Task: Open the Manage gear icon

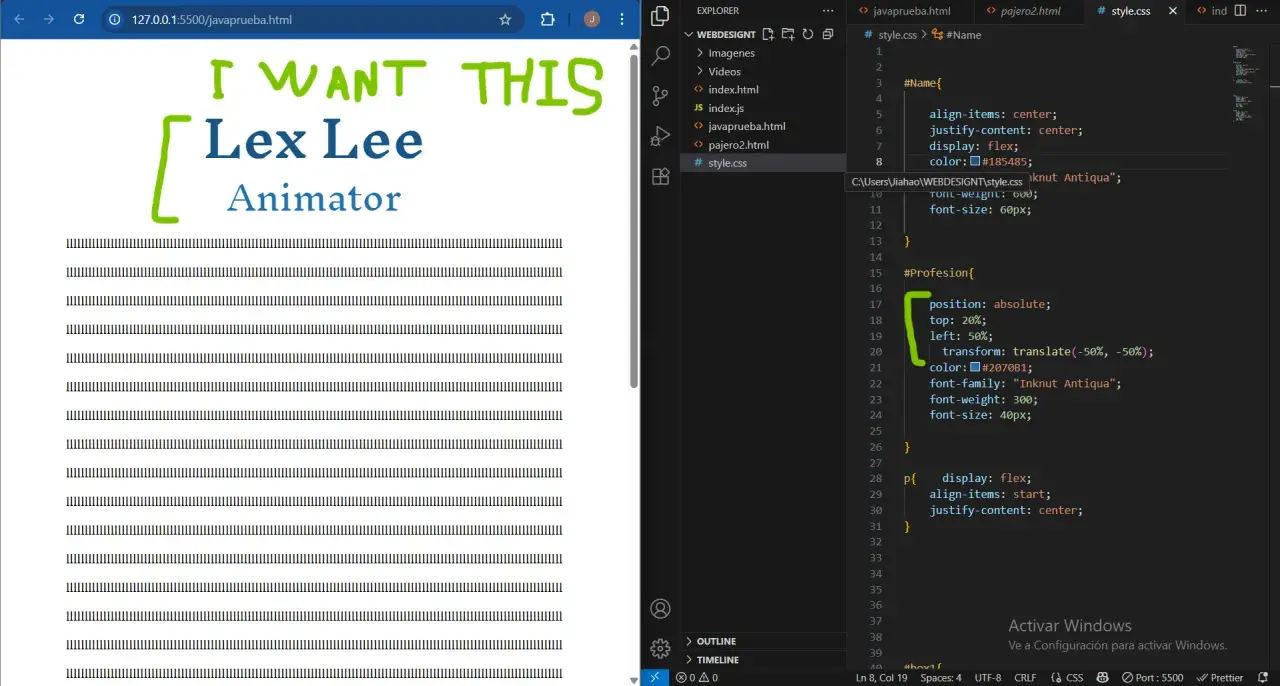Action: [x=660, y=649]
